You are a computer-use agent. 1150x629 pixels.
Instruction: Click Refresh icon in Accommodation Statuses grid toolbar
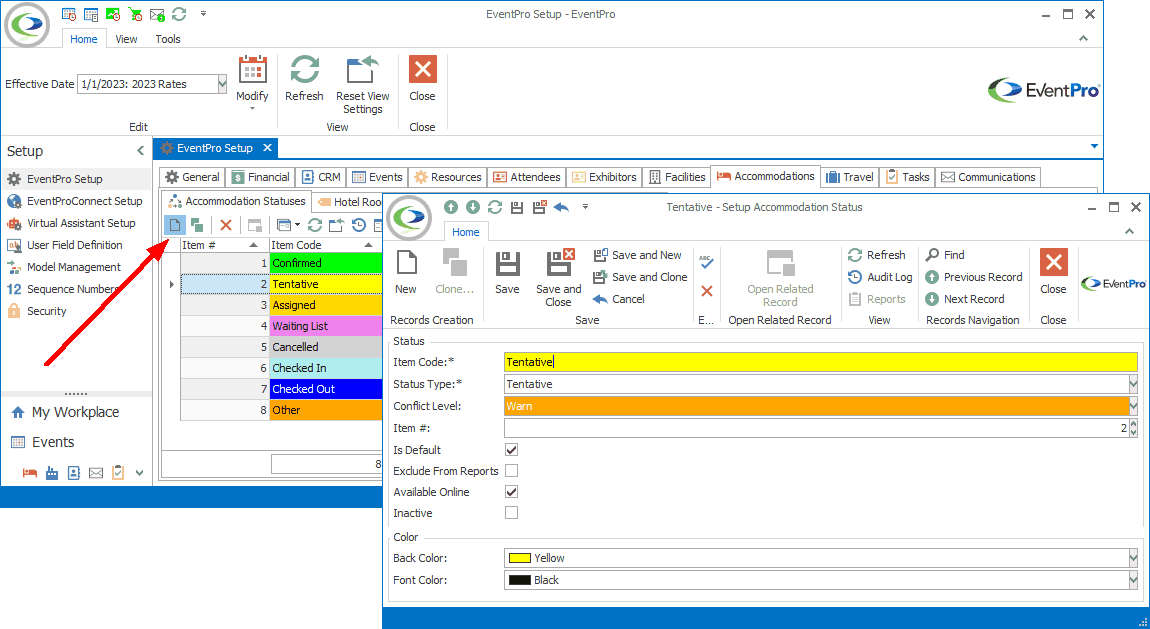click(x=315, y=225)
